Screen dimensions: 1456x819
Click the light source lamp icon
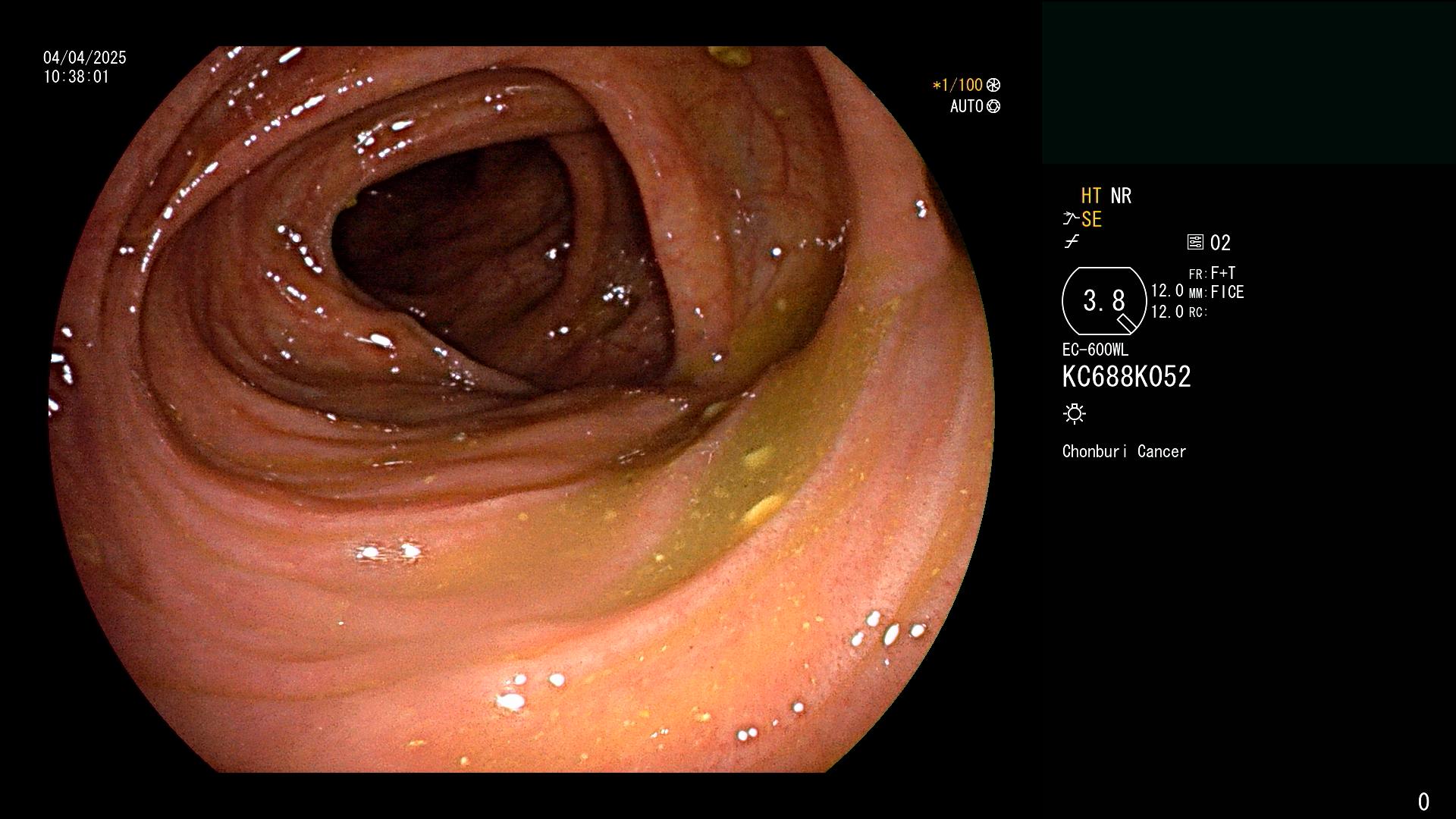[1075, 413]
